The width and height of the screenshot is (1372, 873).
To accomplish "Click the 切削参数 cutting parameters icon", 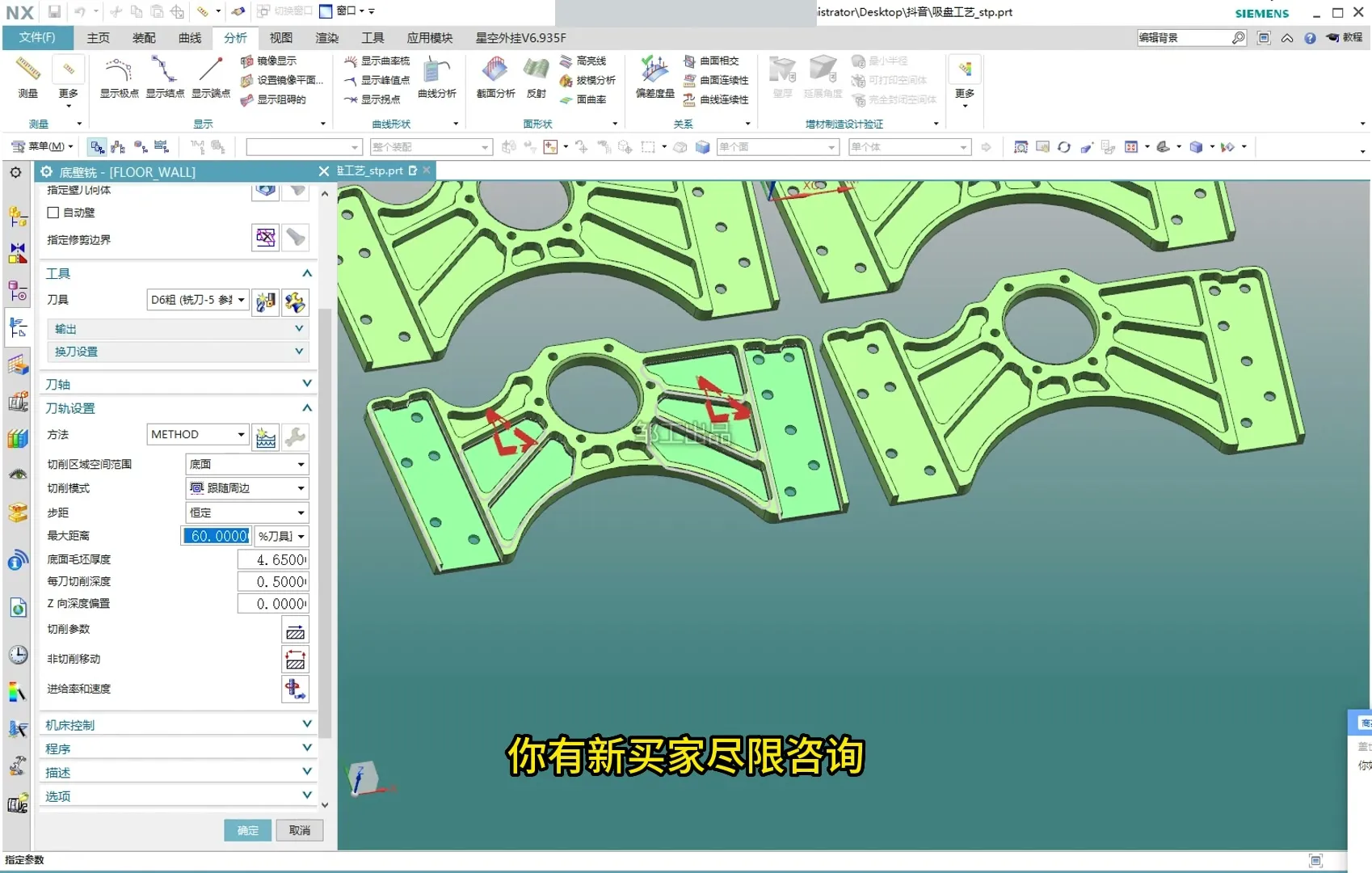I will (295, 630).
